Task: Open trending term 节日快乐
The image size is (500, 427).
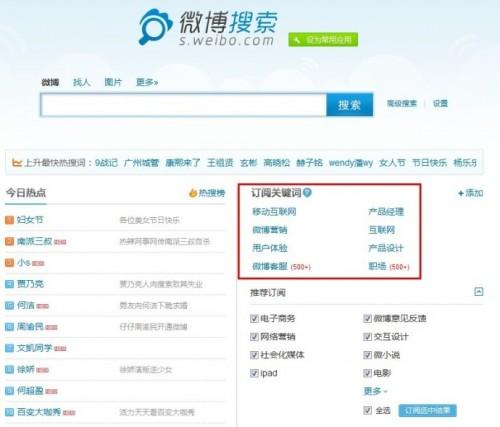Action: click(x=430, y=163)
